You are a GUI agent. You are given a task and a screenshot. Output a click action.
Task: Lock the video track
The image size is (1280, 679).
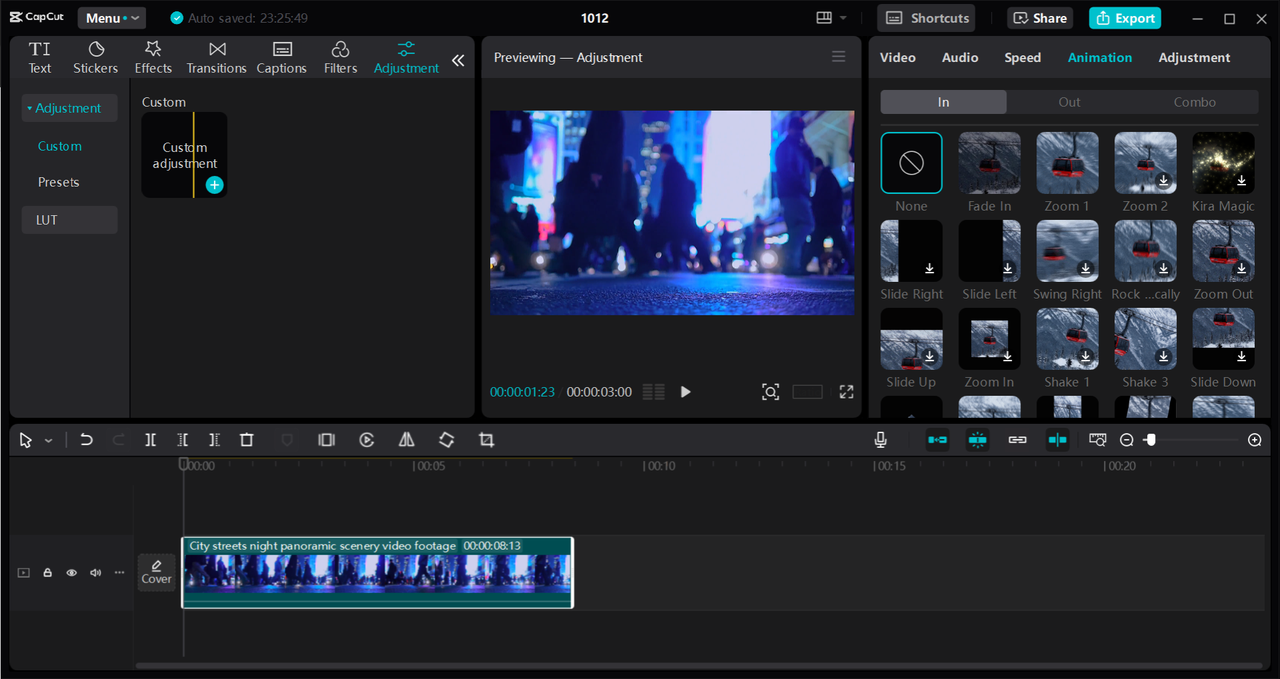(x=47, y=573)
